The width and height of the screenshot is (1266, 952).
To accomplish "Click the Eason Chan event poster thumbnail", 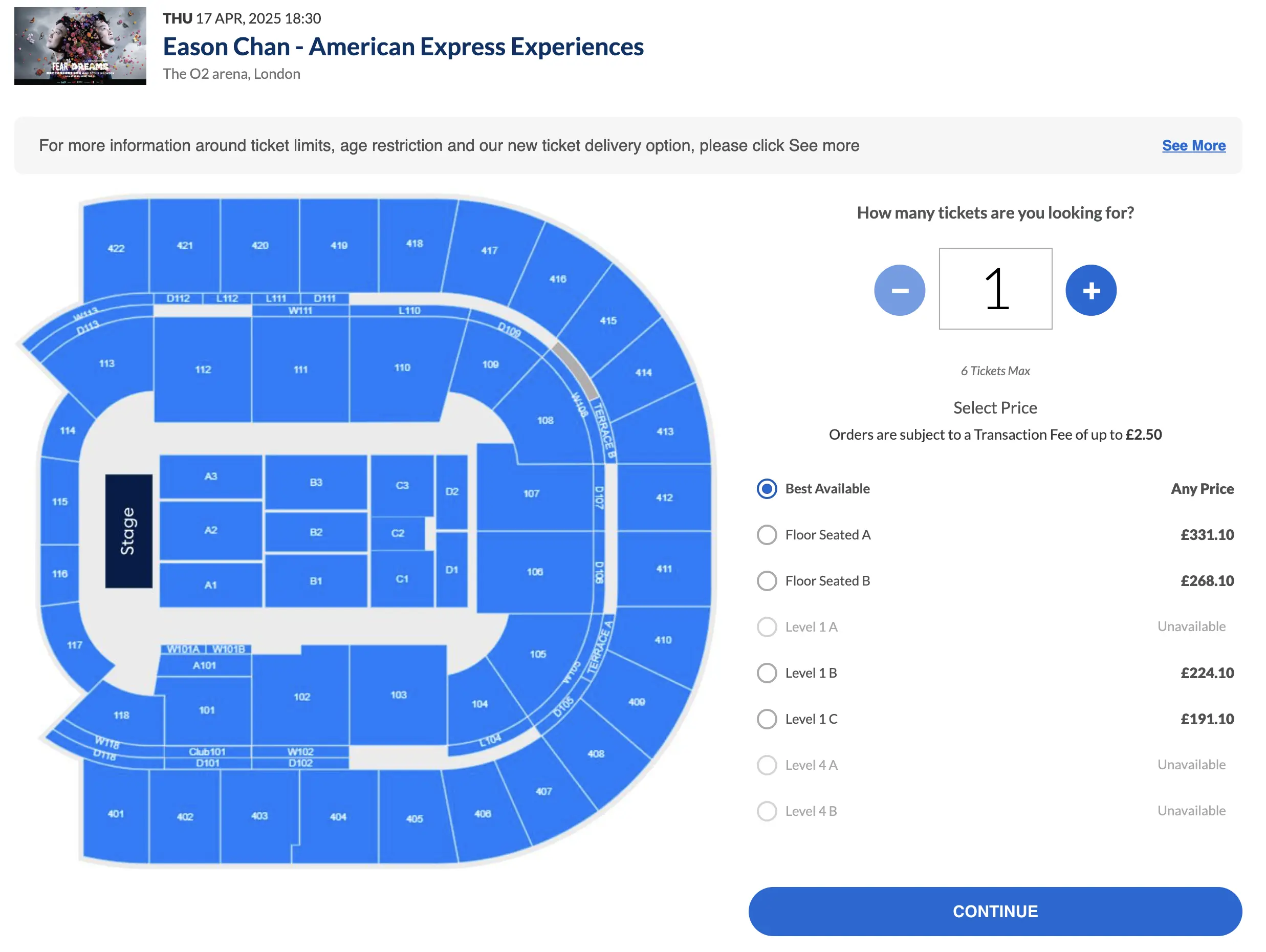I will point(80,46).
